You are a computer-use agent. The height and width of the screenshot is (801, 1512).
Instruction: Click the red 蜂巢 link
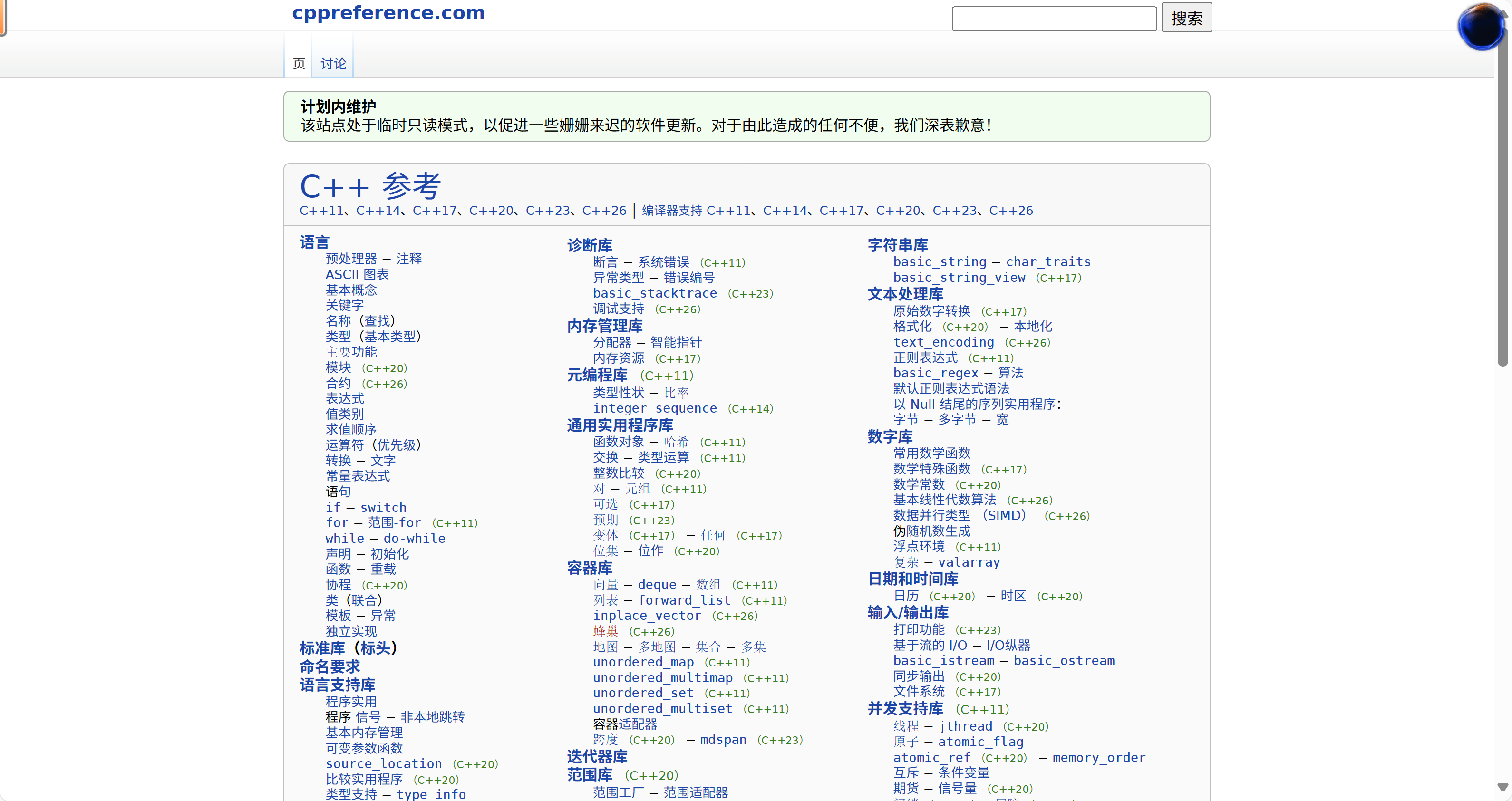pyautogui.click(x=605, y=631)
